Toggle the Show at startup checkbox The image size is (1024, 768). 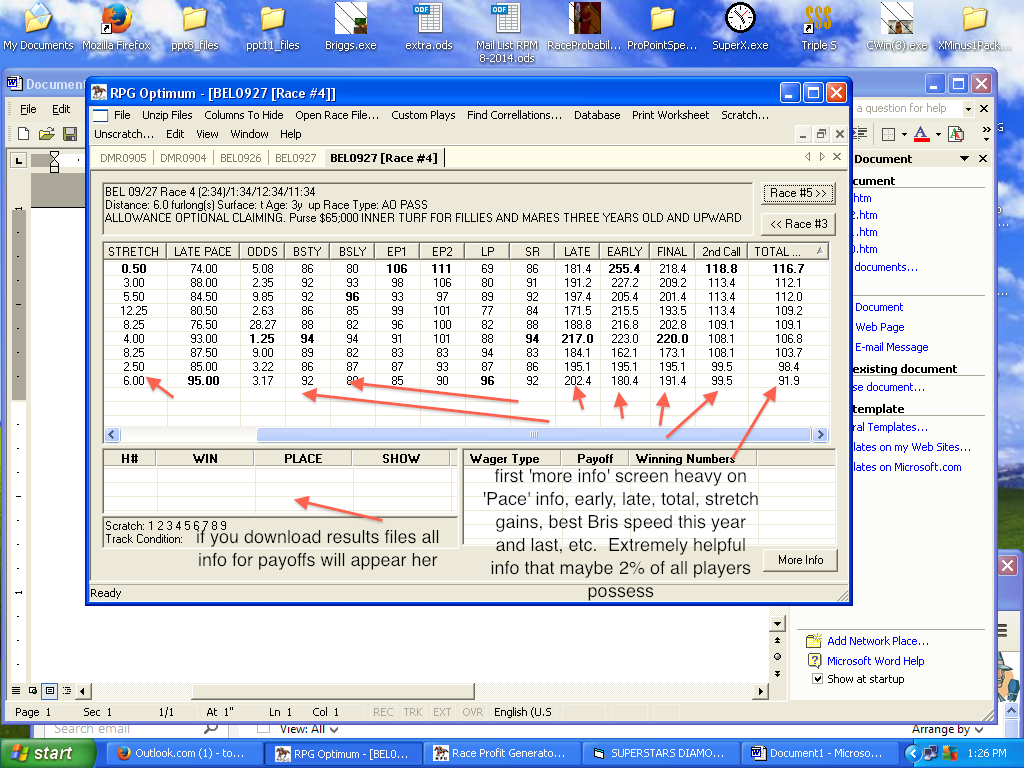point(817,679)
